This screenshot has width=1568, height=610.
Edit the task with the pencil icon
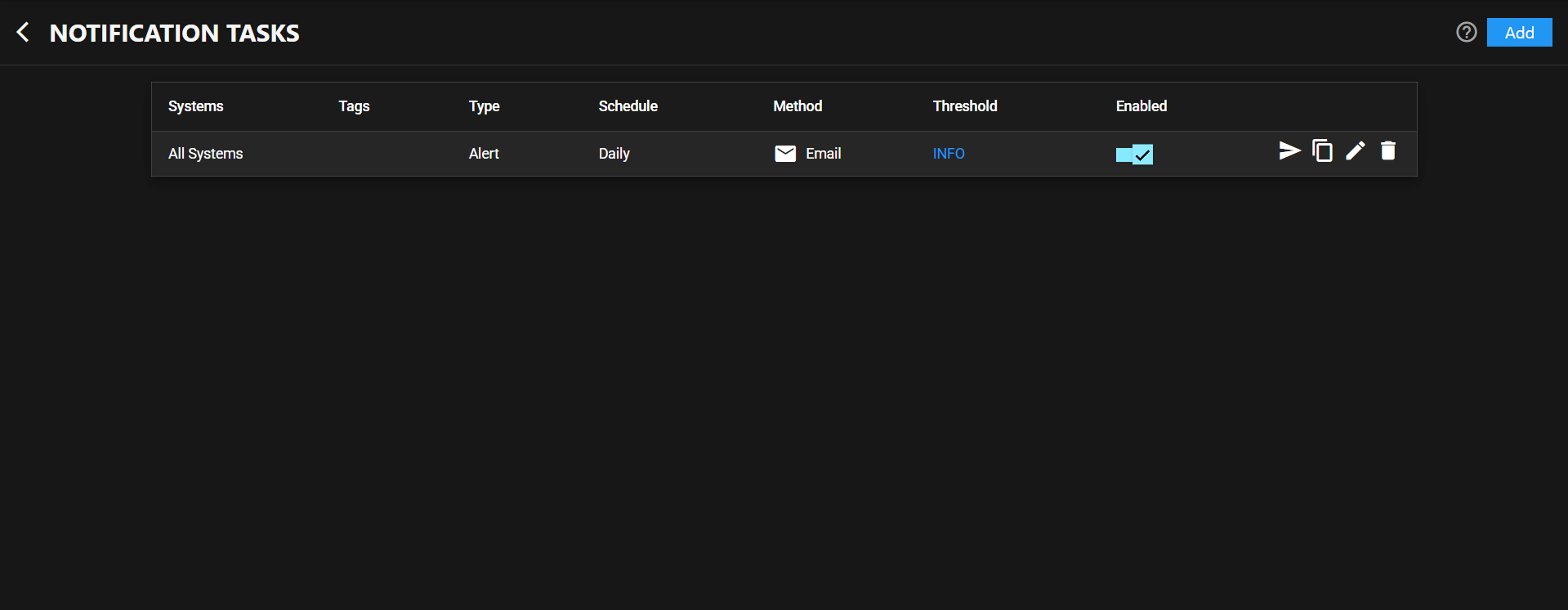point(1355,151)
